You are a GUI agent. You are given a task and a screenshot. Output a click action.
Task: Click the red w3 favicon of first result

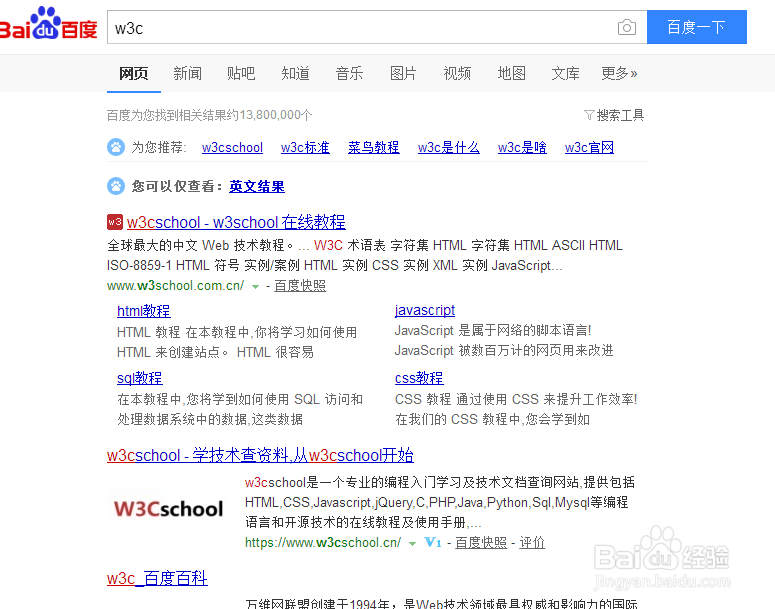pyautogui.click(x=115, y=222)
